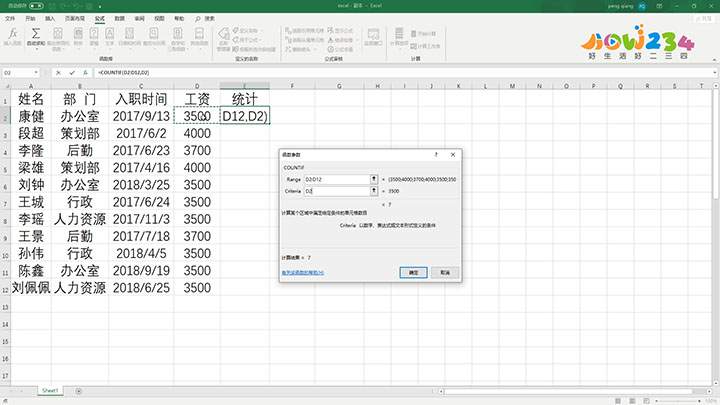Viewport: 720px width, 405px height.
Task: Collapse dialog using Range field selector icon
Action: (374, 179)
